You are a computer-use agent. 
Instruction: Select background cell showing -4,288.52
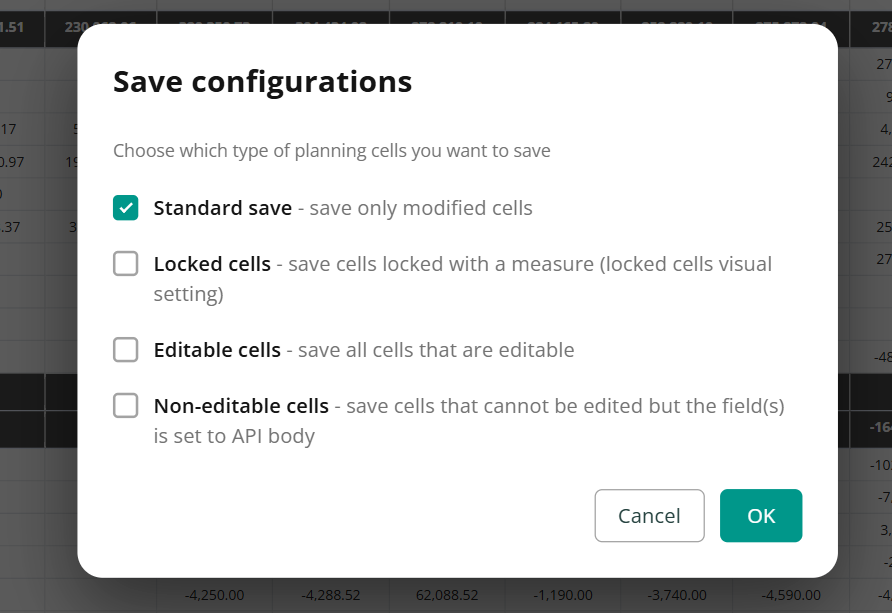pyautogui.click(x=331, y=595)
